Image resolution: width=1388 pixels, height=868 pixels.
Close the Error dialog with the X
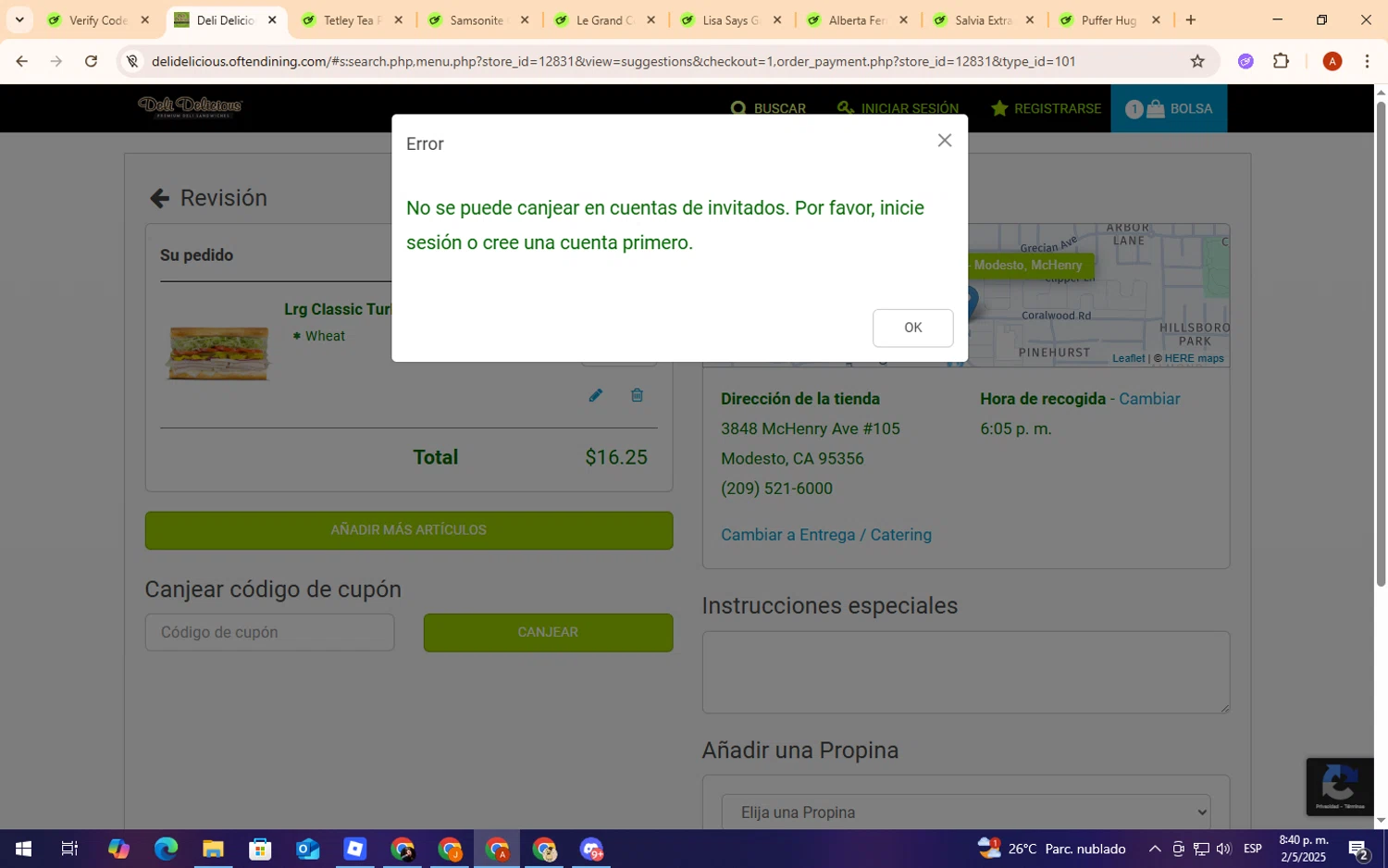944,141
